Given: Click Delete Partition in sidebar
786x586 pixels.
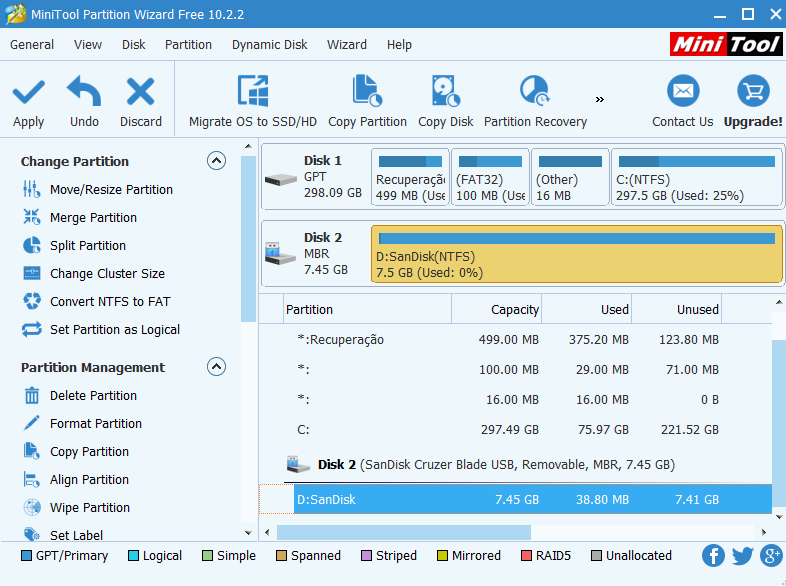Looking at the screenshot, I should 80,396.
